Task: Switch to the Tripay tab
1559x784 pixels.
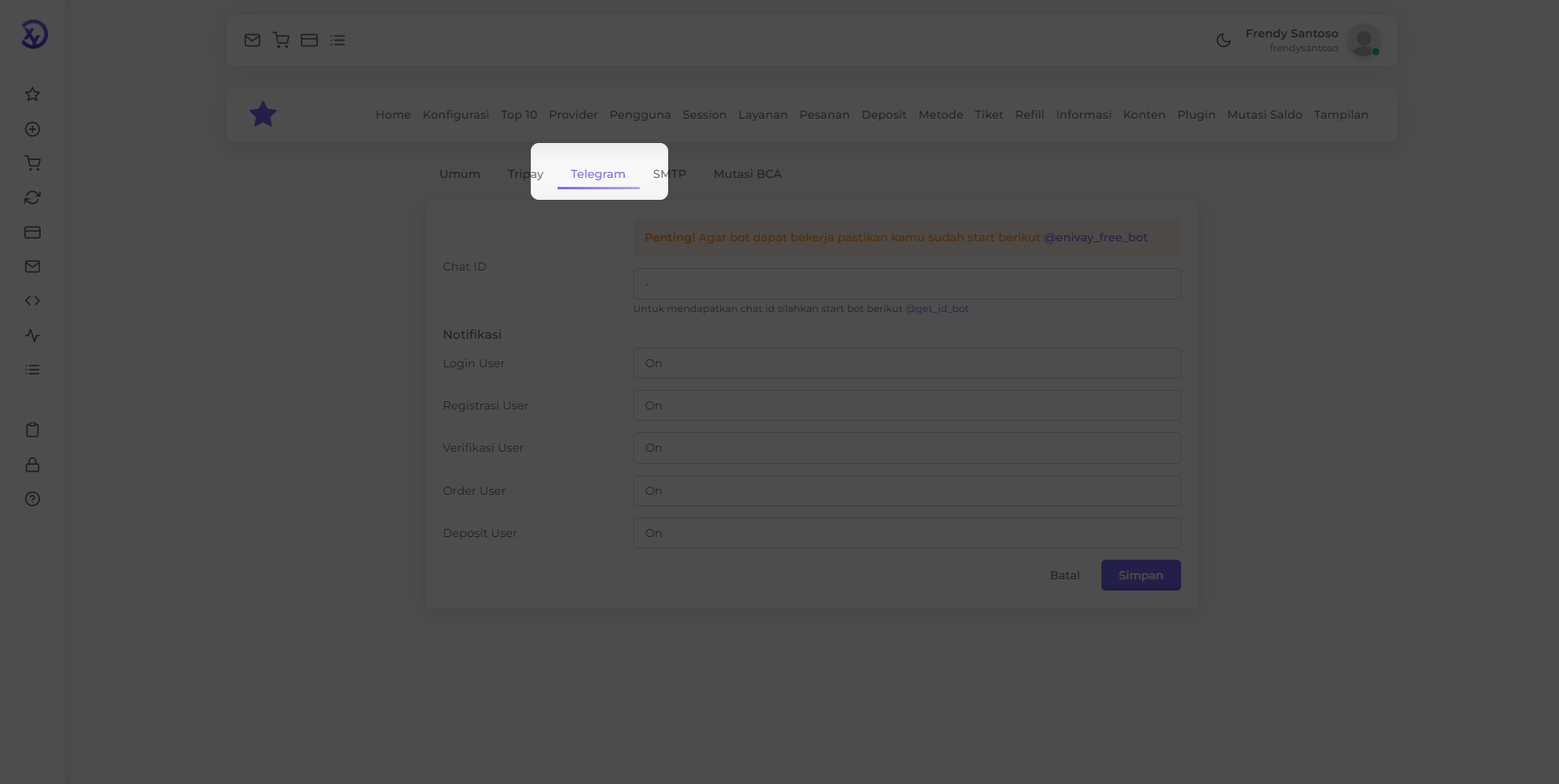Action: 525,174
